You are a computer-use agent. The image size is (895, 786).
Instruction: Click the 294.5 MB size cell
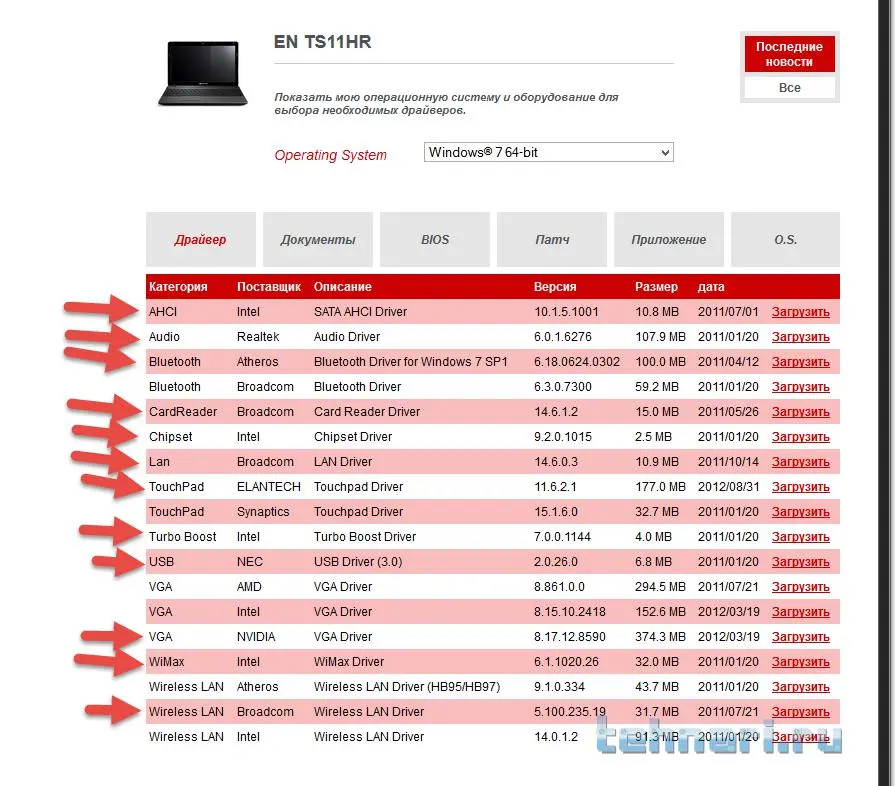660,587
